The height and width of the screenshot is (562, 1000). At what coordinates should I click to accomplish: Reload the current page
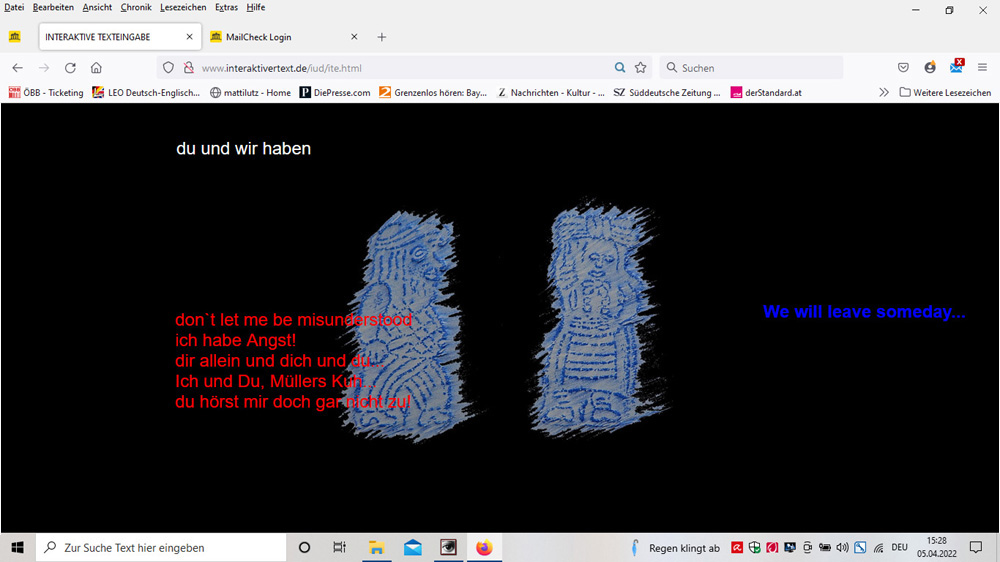coord(70,68)
